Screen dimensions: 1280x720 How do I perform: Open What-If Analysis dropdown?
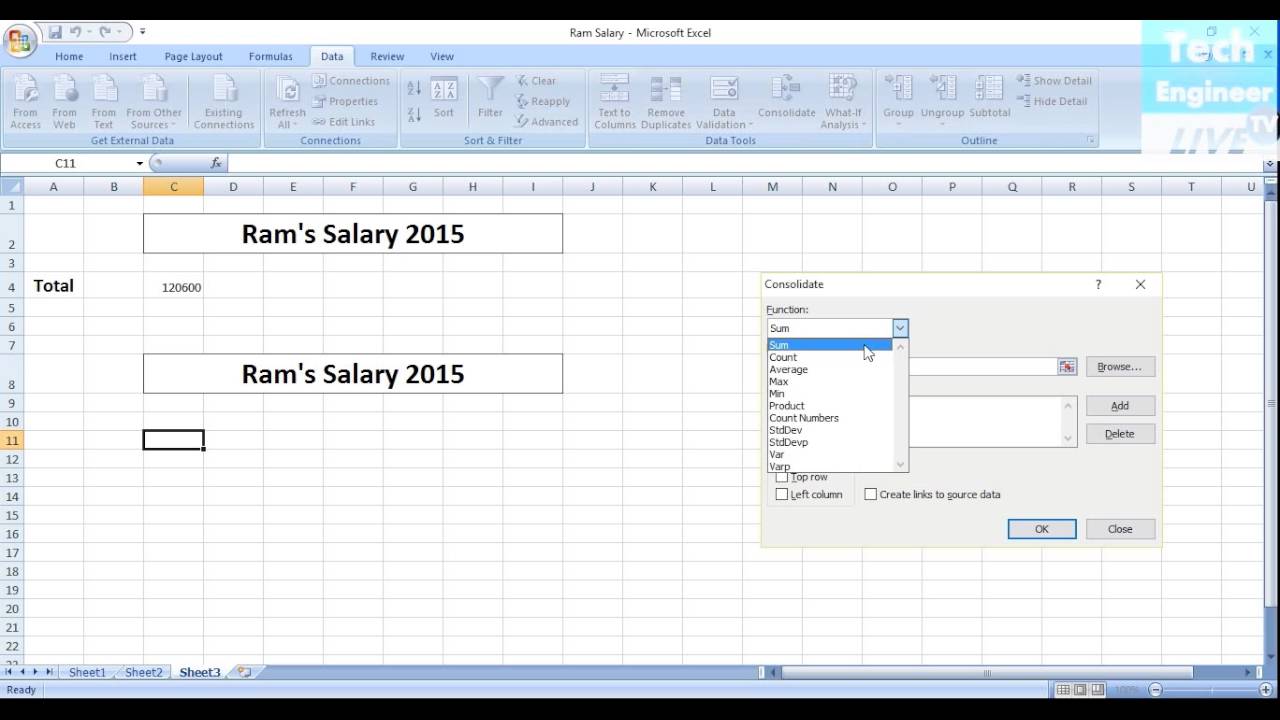843,102
